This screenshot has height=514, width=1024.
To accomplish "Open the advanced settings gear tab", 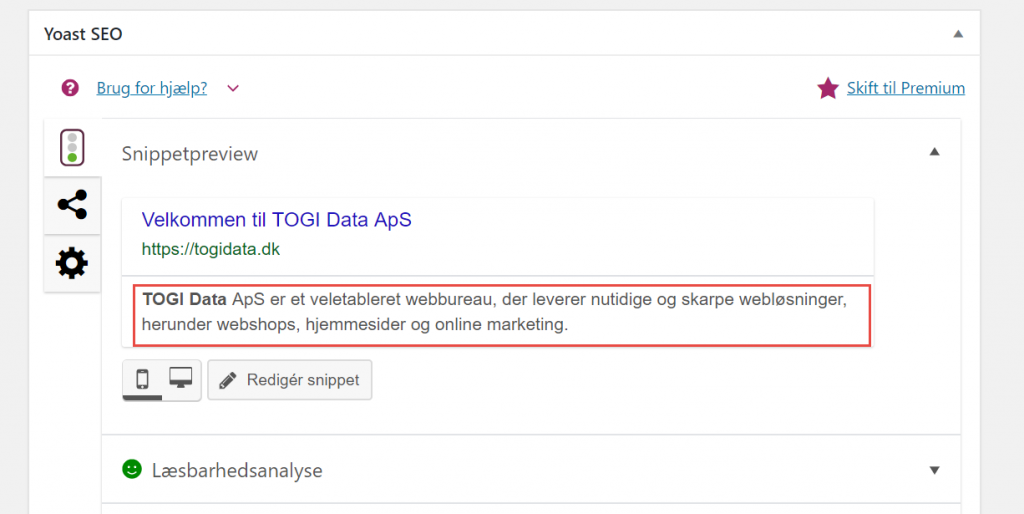I will point(72,263).
